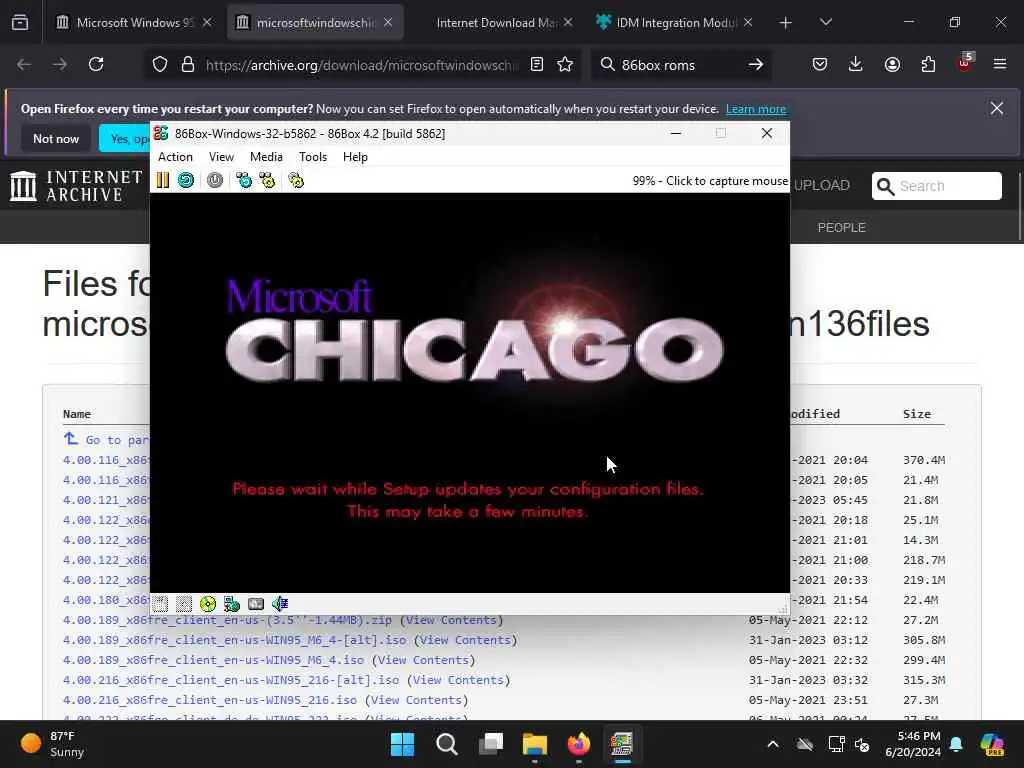Click CD-ROM drive status bar icon
The image size is (1024, 768).
pos(208,604)
